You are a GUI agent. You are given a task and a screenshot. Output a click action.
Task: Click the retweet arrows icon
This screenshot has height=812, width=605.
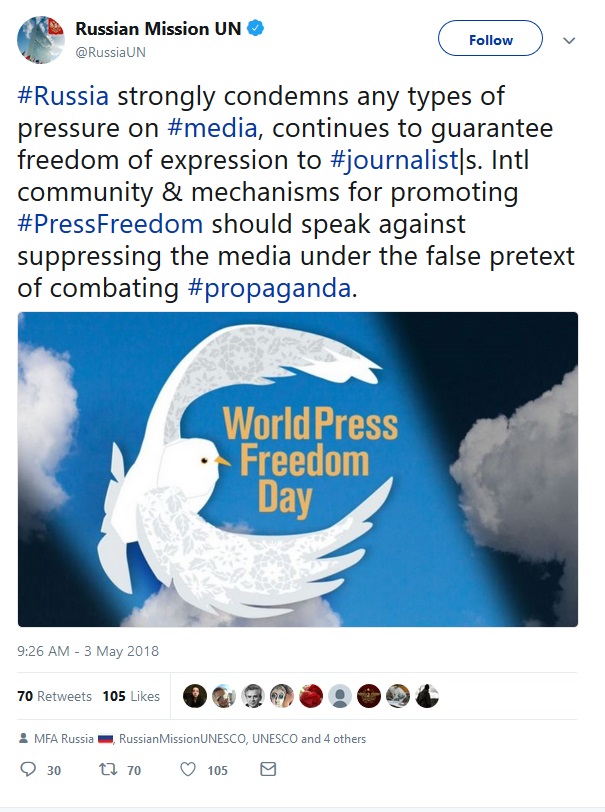[108, 770]
